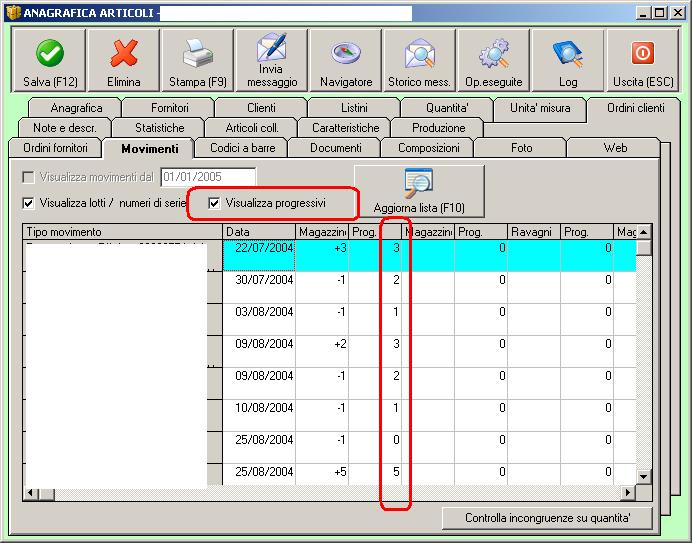This screenshot has height=543, width=692.
Task: Open the Log book icon
Action: click(x=568, y=53)
